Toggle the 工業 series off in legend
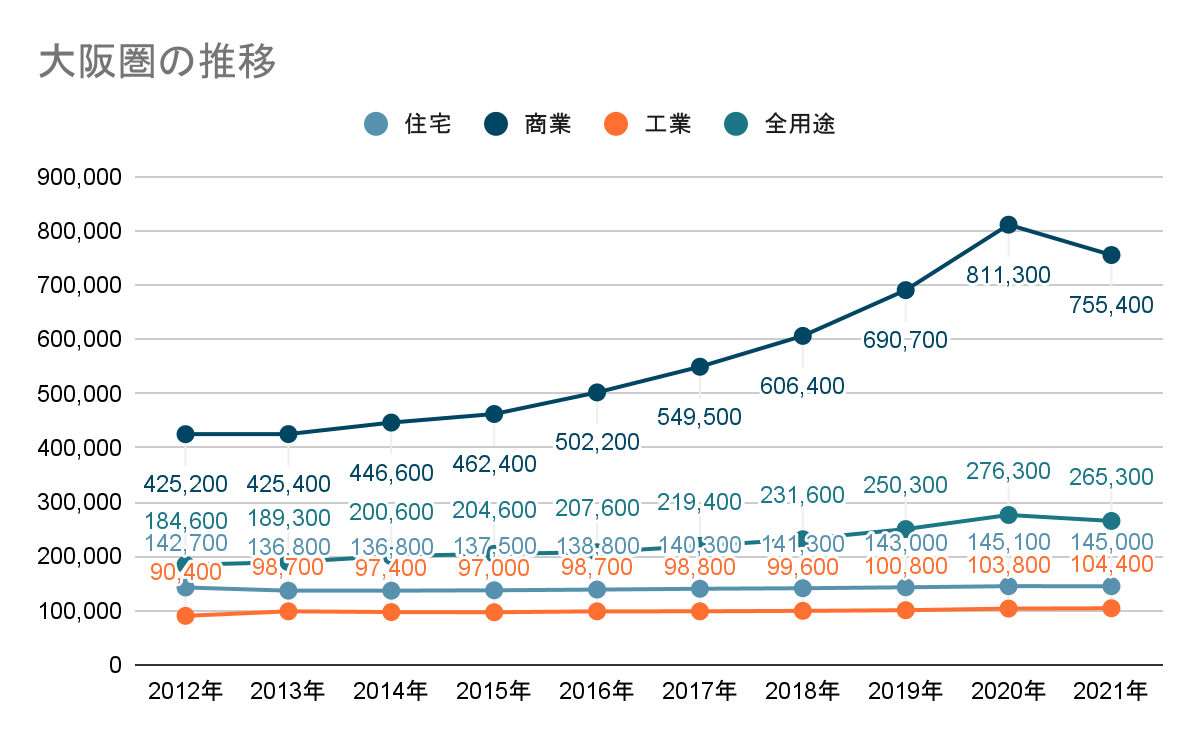The height and width of the screenshot is (742, 1200). tap(668, 125)
